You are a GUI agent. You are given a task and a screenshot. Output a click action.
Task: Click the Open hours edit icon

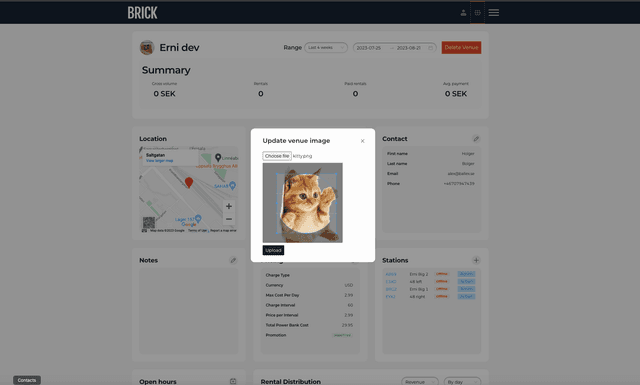(233, 381)
